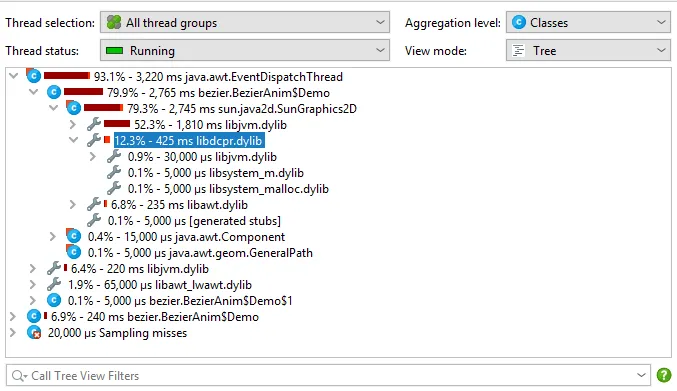This screenshot has height=391, width=677.
Task: Click the Tree view mode icon
Action: pyautogui.click(x=518, y=50)
